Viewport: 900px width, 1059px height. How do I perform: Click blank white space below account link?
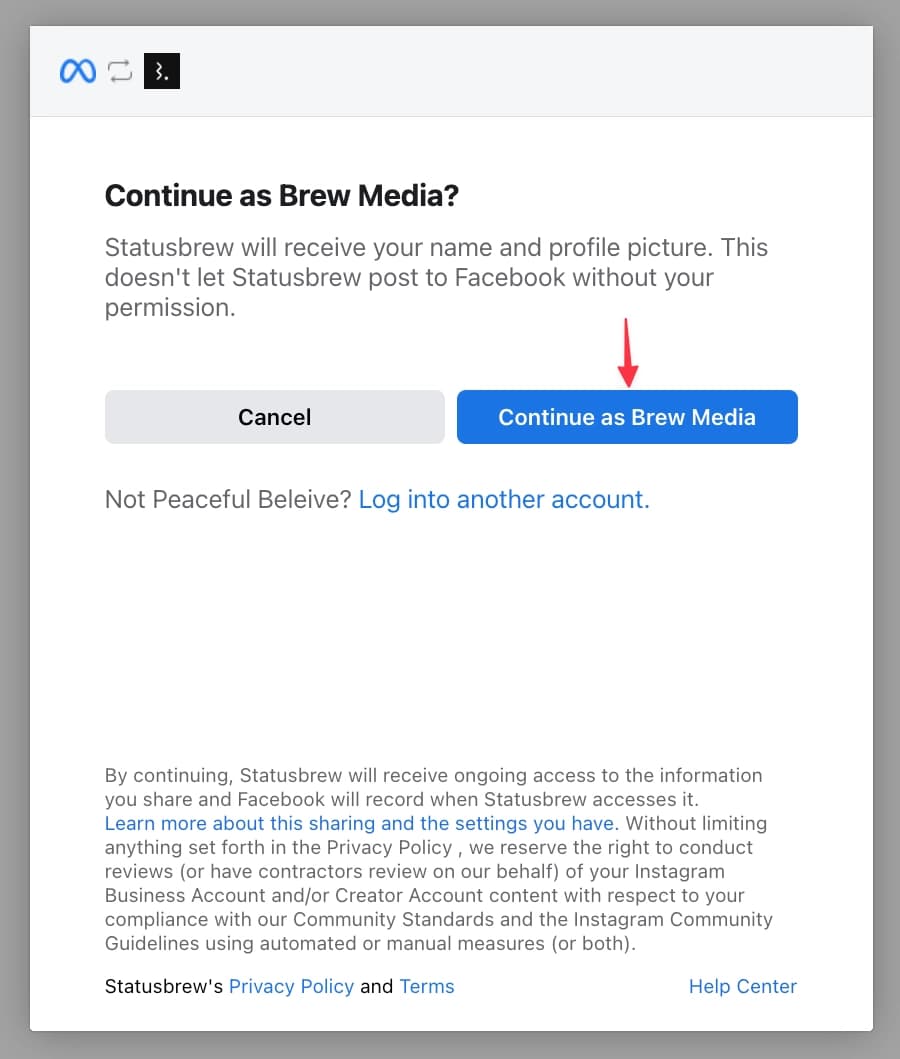(451, 635)
